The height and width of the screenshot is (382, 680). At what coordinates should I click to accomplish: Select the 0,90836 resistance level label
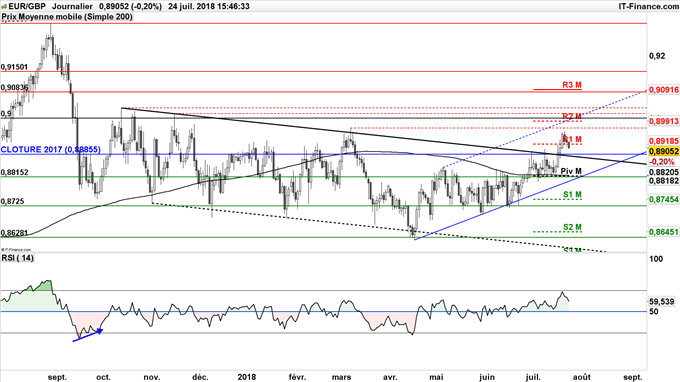(x=14, y=88)
